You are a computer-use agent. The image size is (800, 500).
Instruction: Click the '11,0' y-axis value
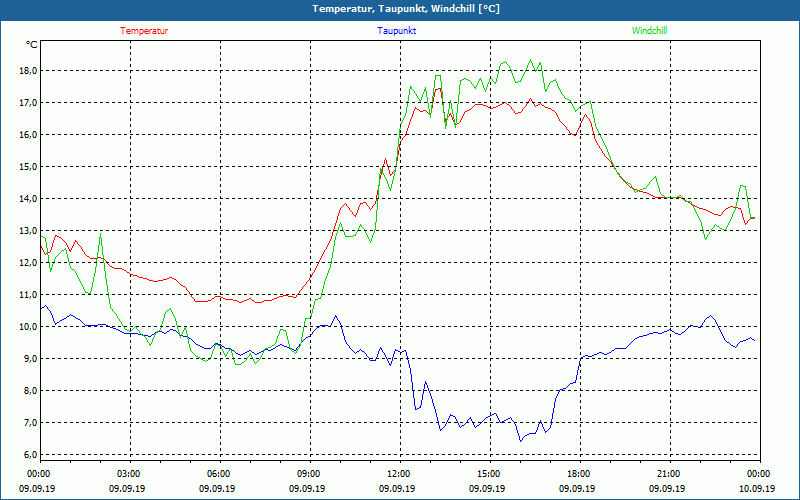point(29,294)
